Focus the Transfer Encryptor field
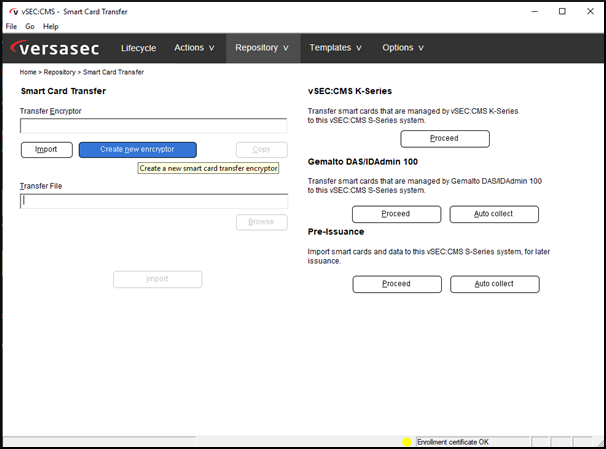Viewport: 606px width, 449px height. tap(153, 126)
